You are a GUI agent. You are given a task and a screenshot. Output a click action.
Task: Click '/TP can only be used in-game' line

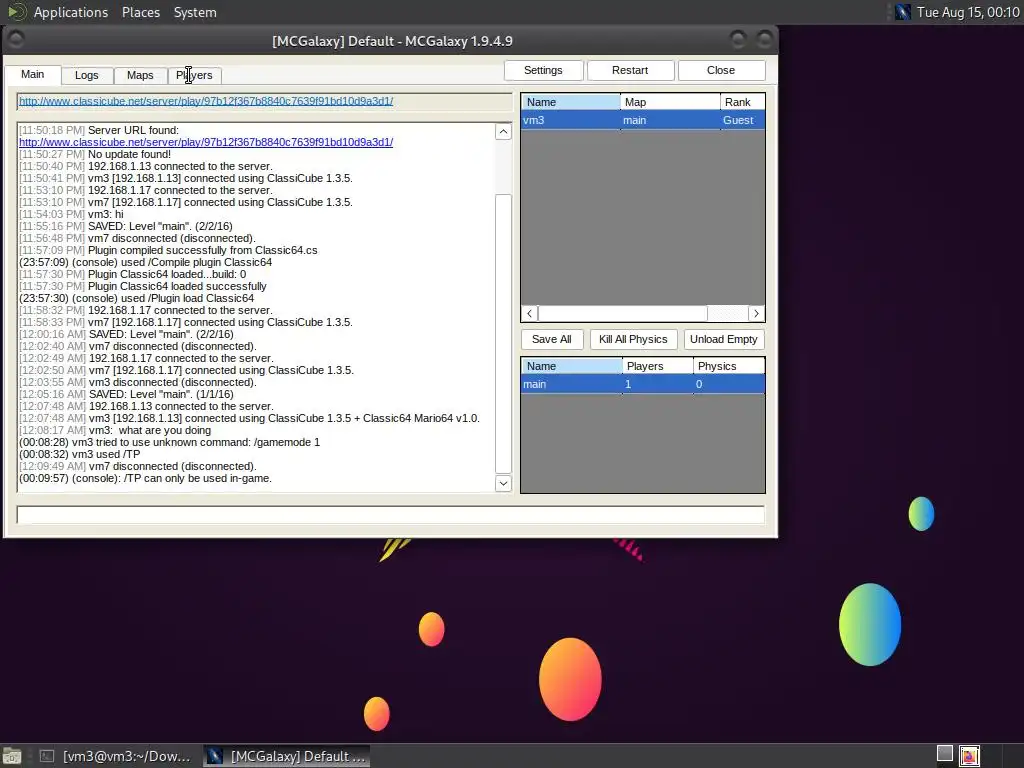(146, 479)
